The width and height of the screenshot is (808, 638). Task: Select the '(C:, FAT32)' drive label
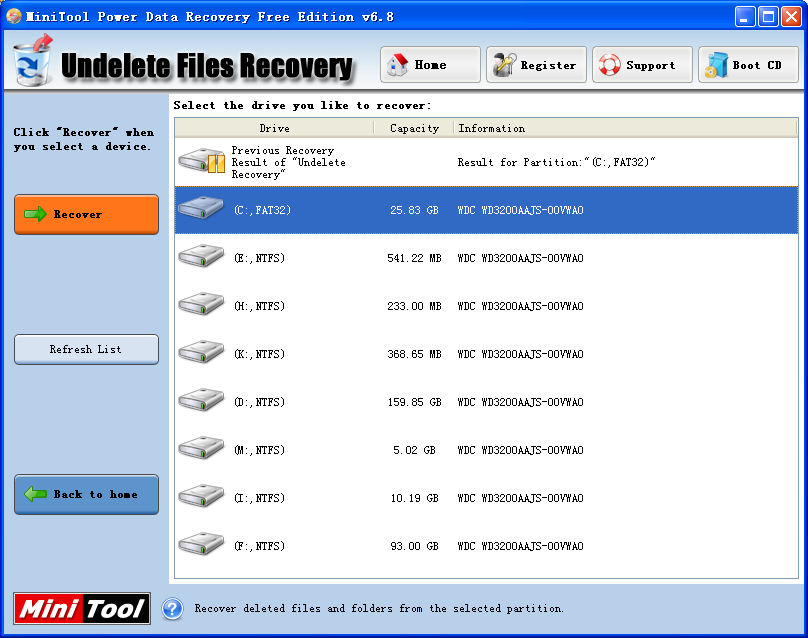(262, 210)
